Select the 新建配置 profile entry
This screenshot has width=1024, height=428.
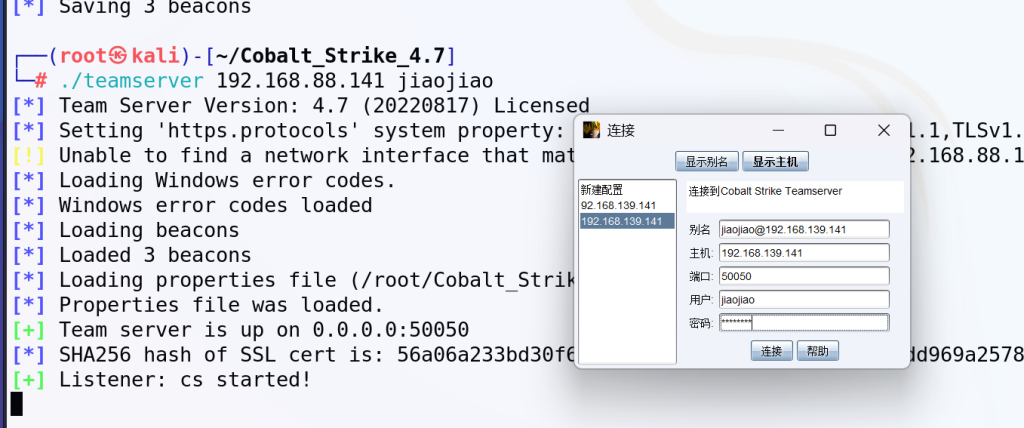point(627,190)
